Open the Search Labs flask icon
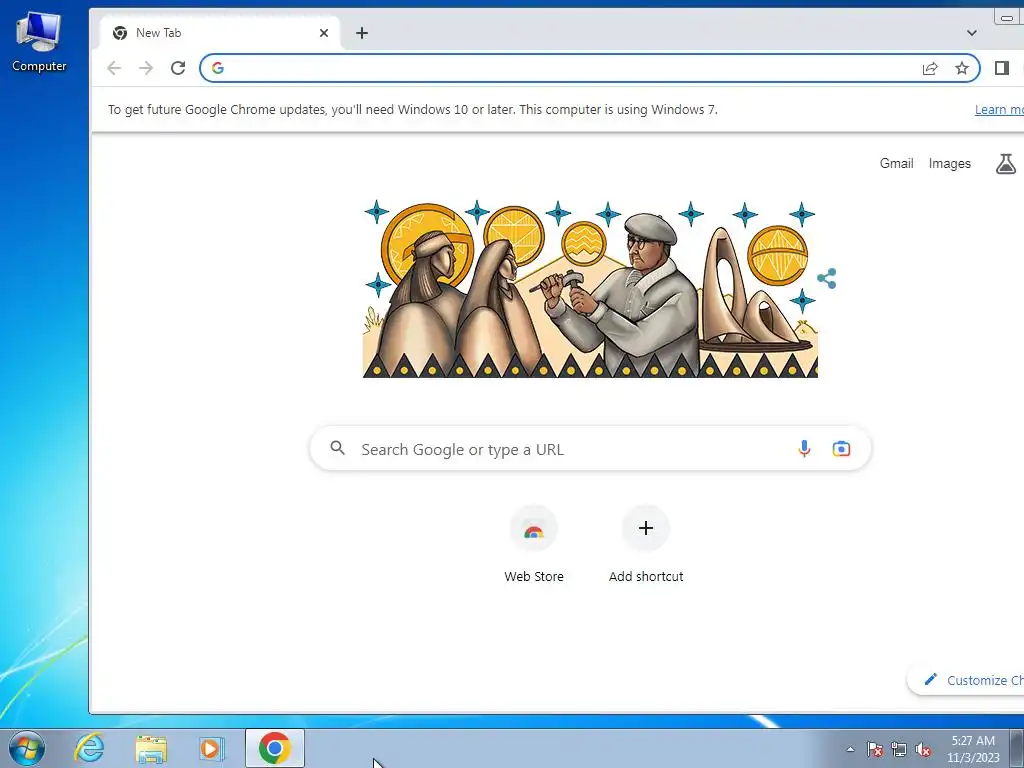This screenshot has height=768, width=1024. coord(1006,163)
